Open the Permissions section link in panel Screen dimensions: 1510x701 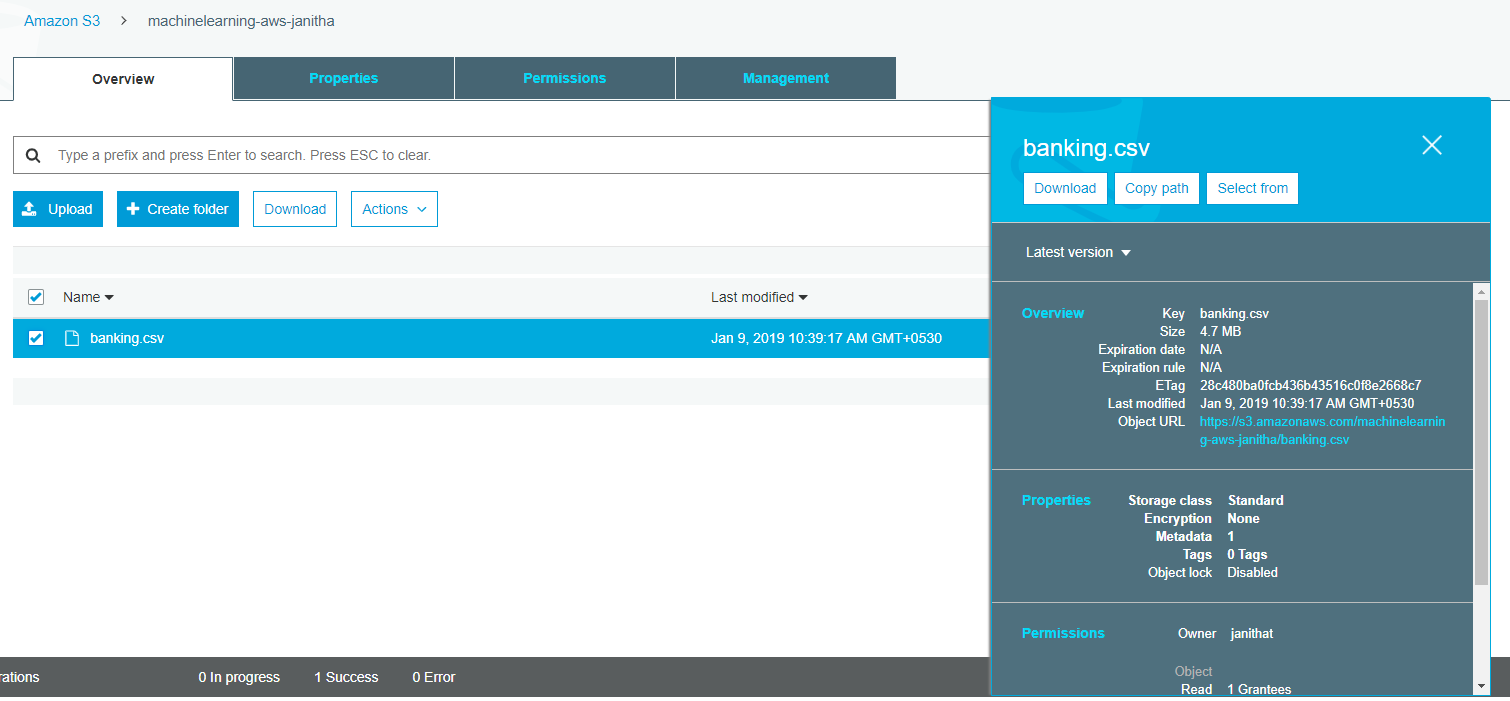(x=1063, y=633)
